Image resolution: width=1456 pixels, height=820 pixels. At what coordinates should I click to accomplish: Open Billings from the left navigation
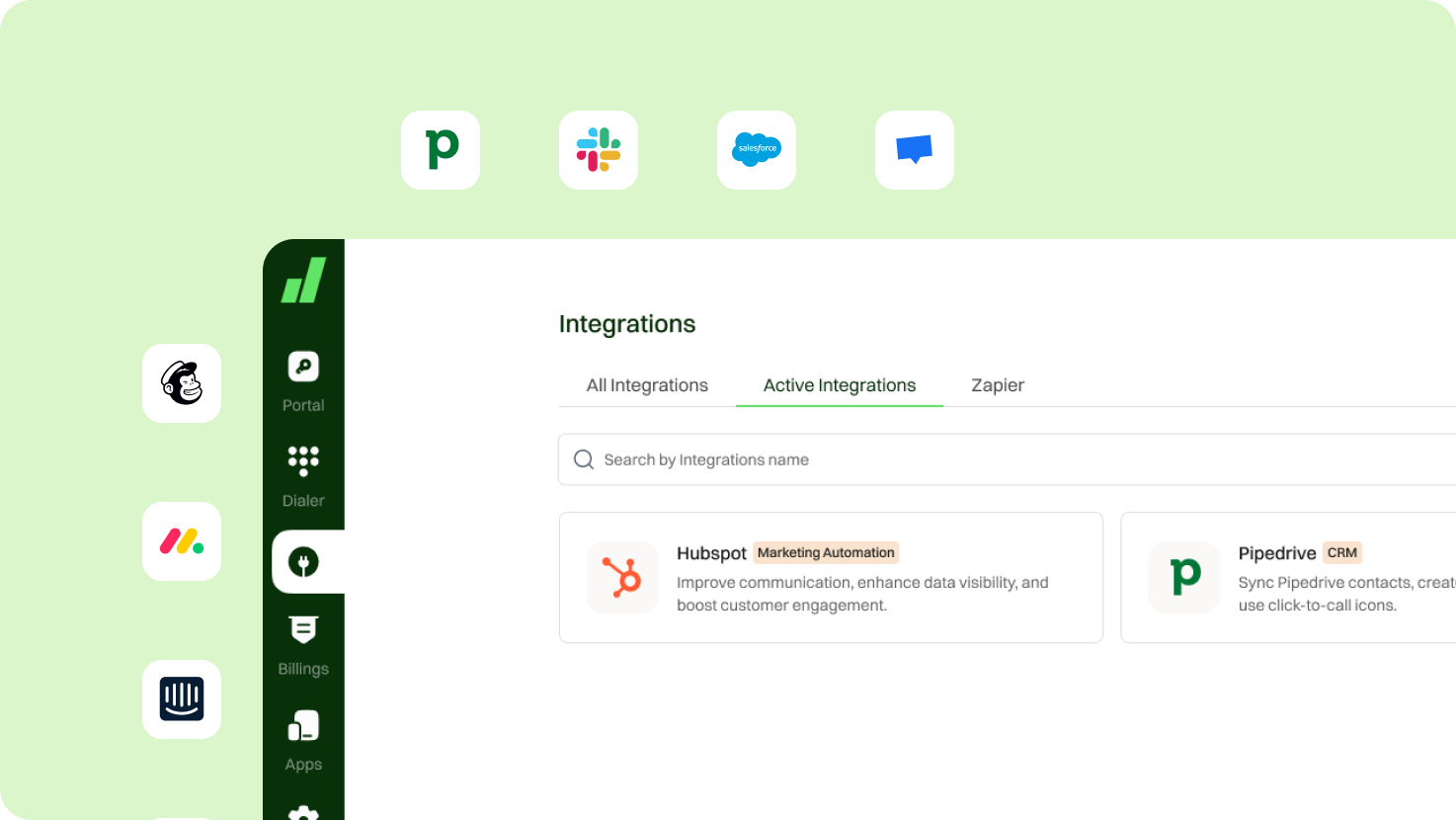[x=302, y=629]
